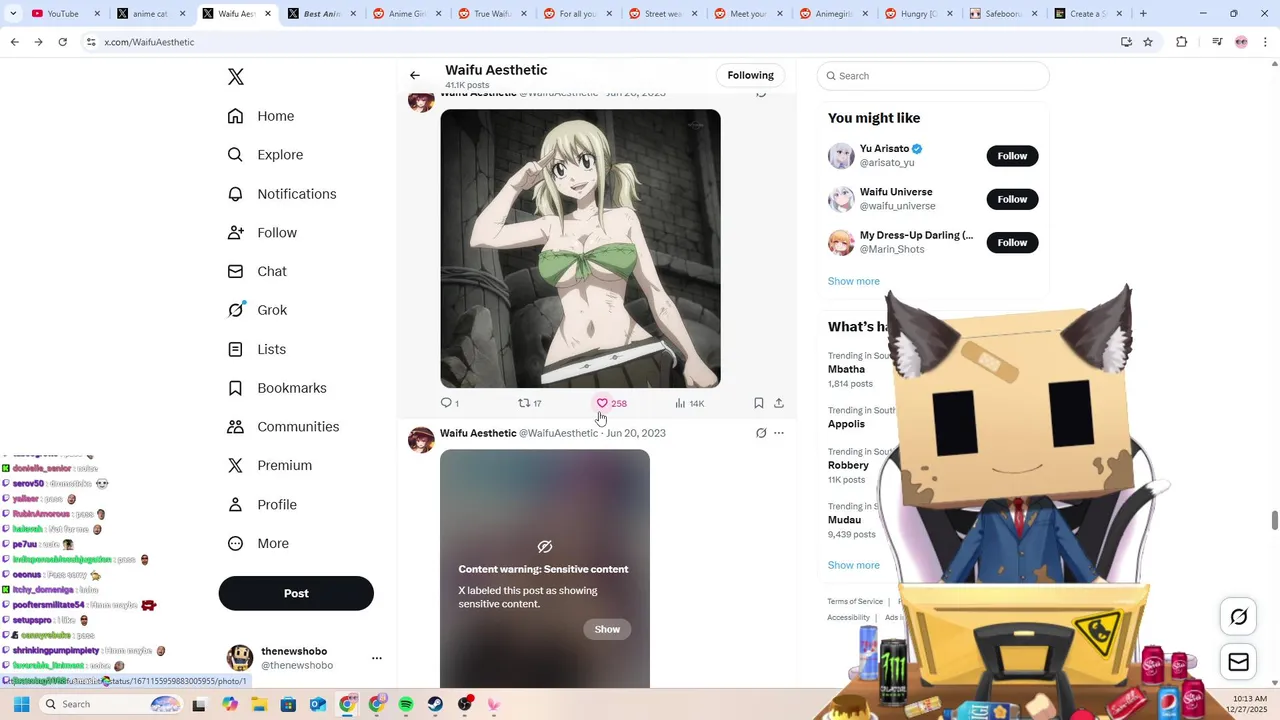This screenshot has height=720, width=1280.
Task: View analytics for the post with 14K views
Action: tap(690, 403)
